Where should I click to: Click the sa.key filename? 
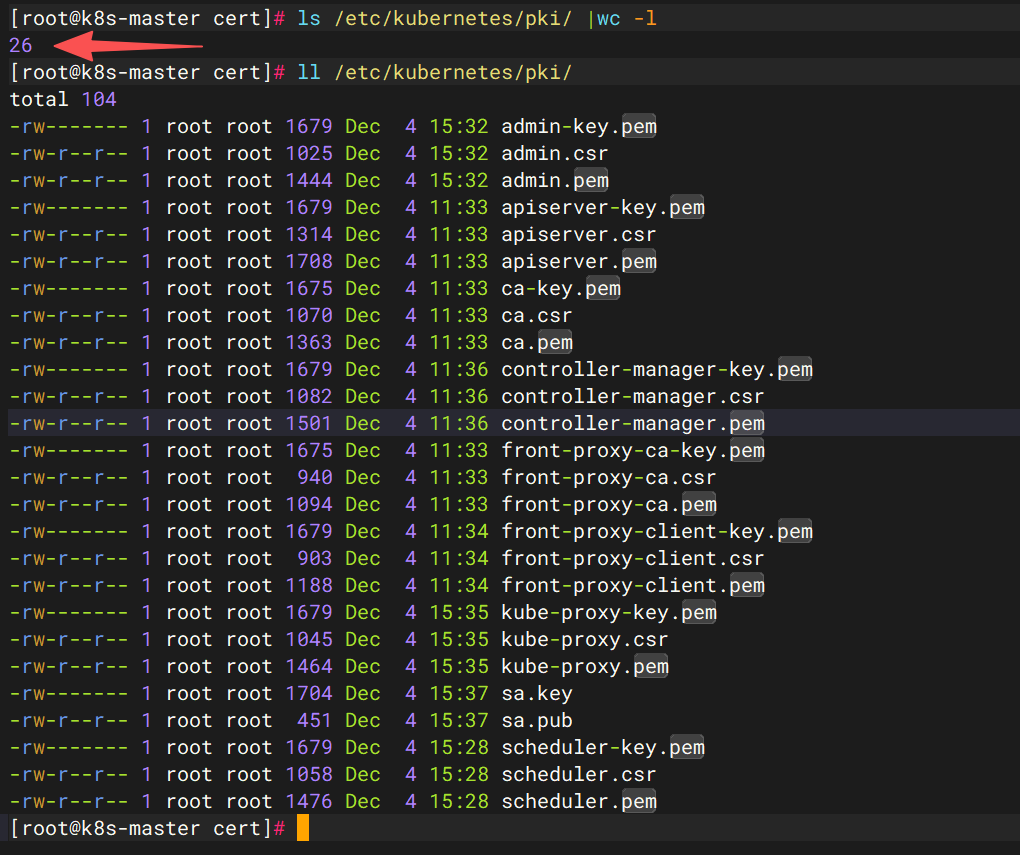536,693
